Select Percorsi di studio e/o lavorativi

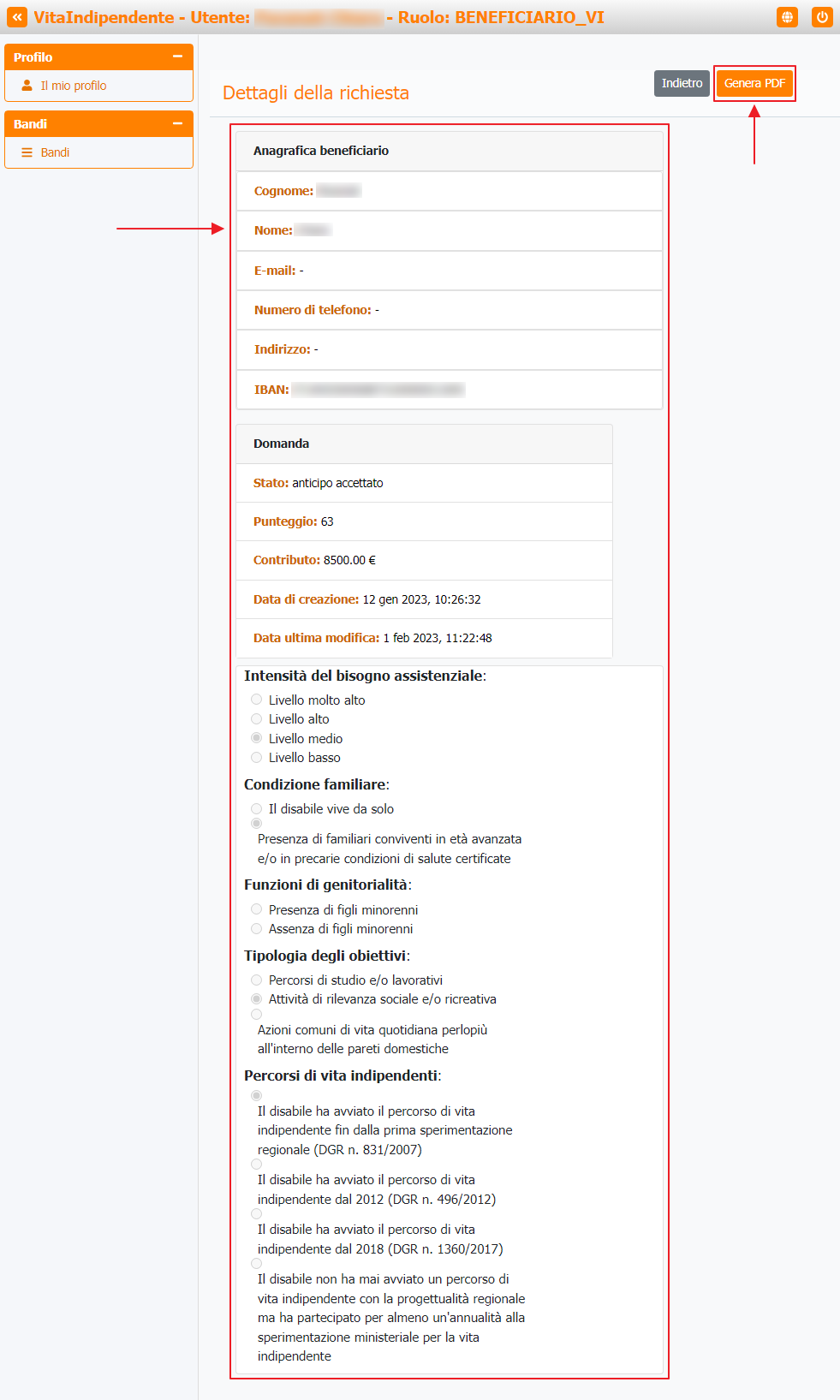tap(256, 980)
